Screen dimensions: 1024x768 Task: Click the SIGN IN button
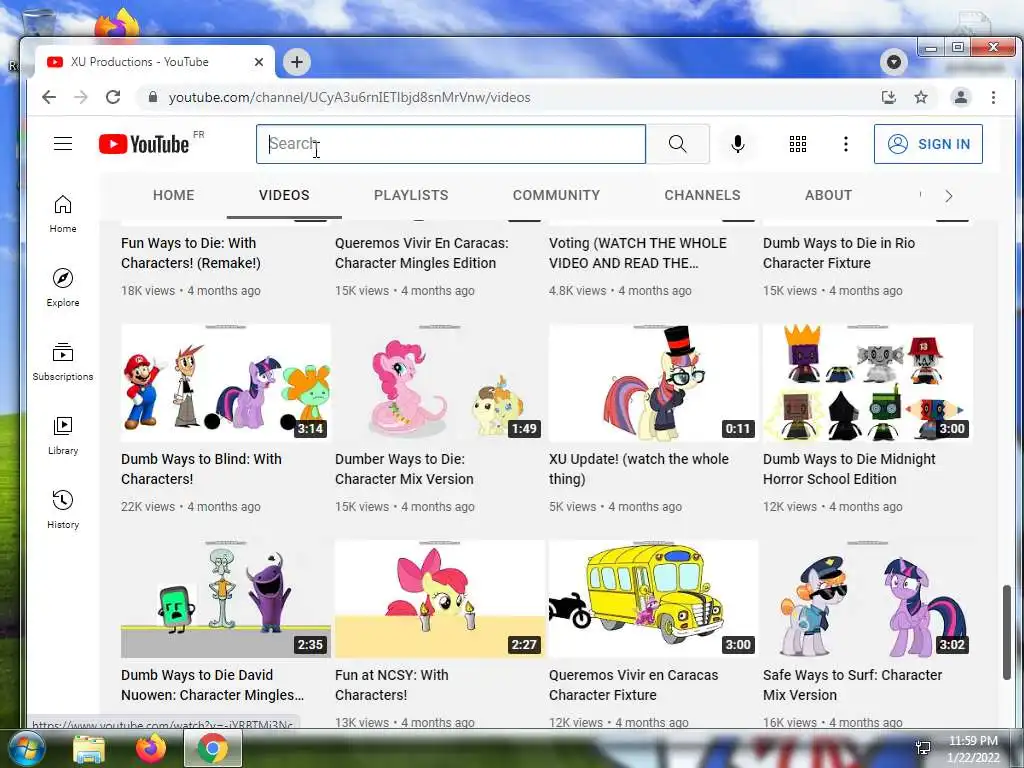tap(928, 144)
